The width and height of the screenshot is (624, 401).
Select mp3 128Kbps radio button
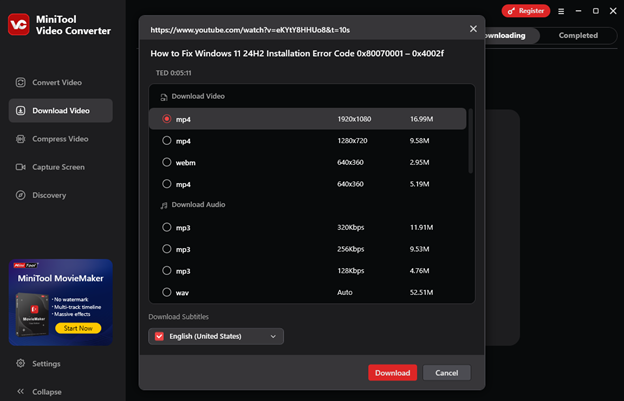click(167, 271)
